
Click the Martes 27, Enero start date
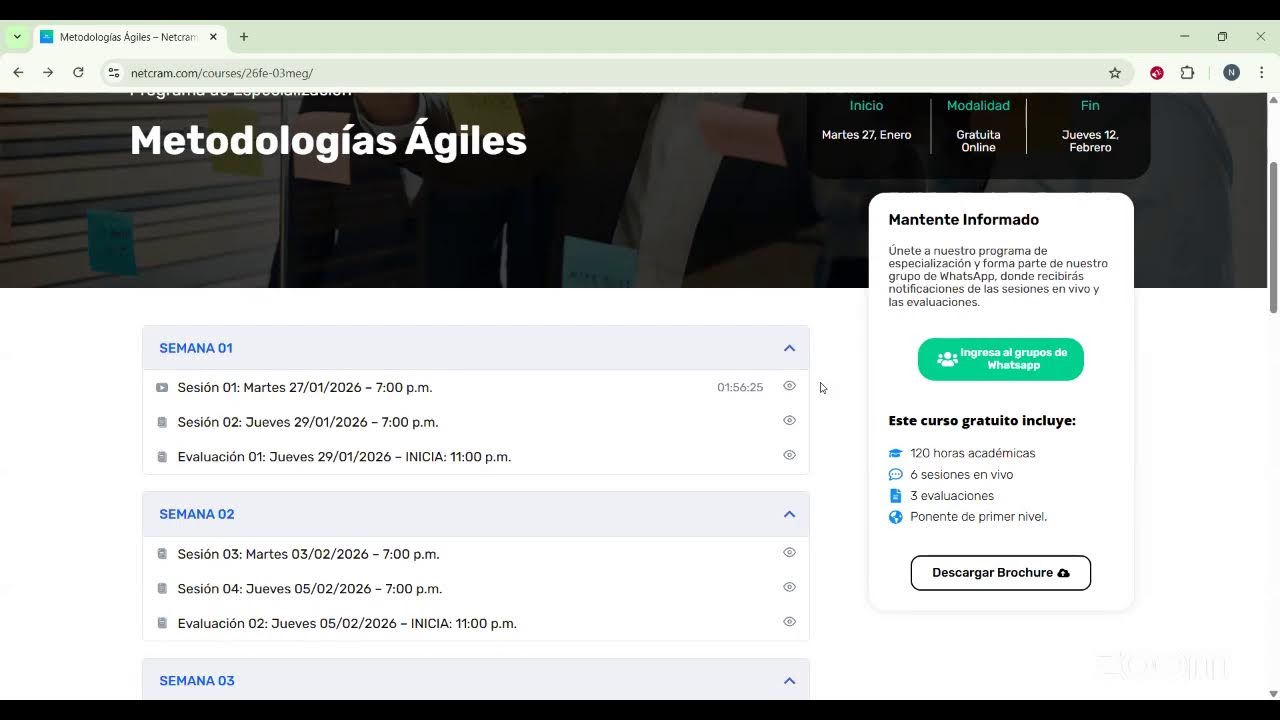click(x=866, y=135)
